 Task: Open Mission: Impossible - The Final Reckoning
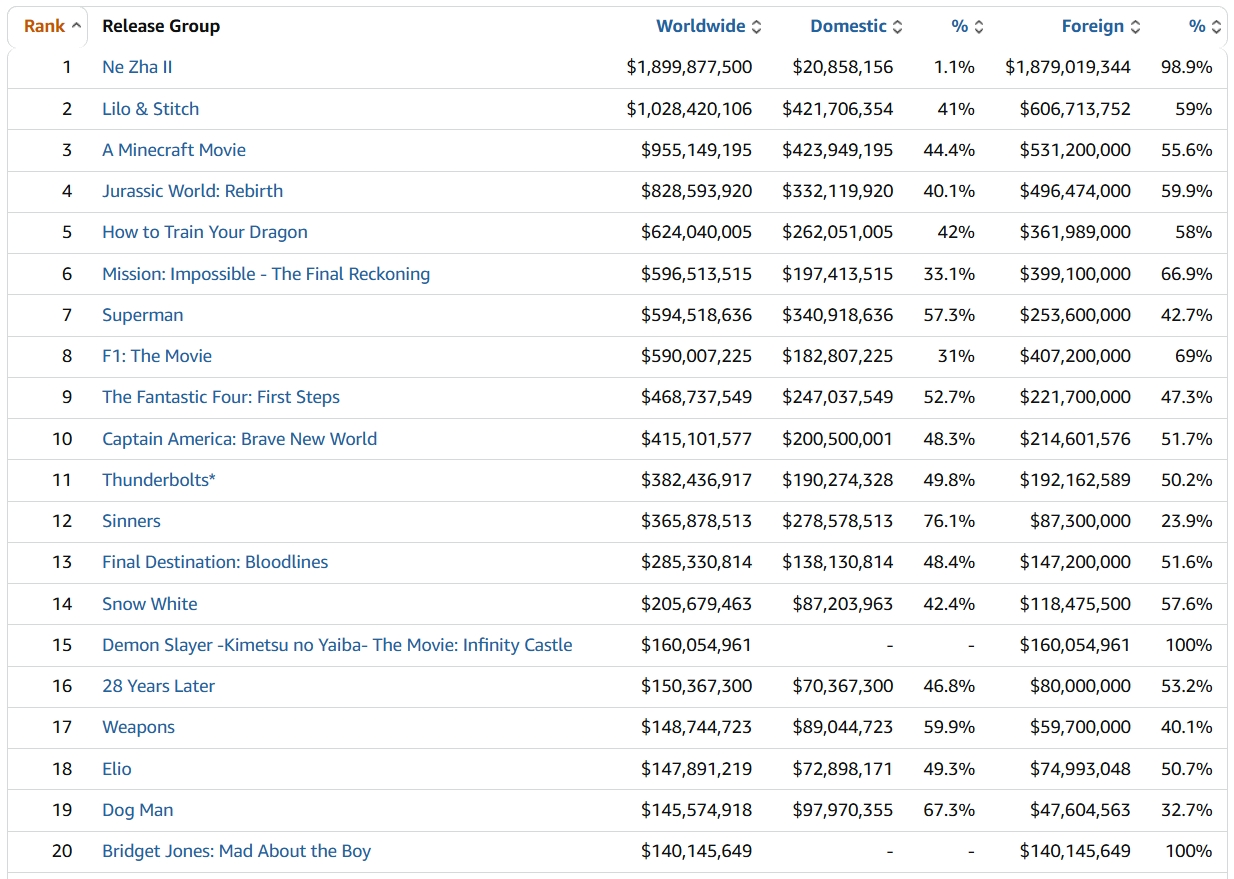(x=266, y=274)
